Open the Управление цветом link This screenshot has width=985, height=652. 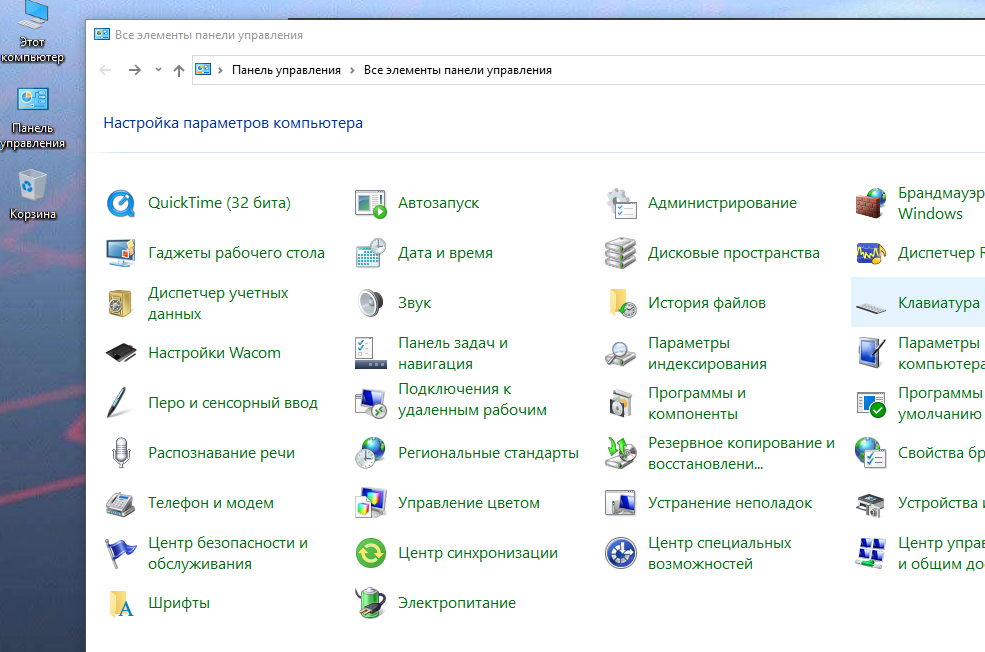(x=469, y=503)
